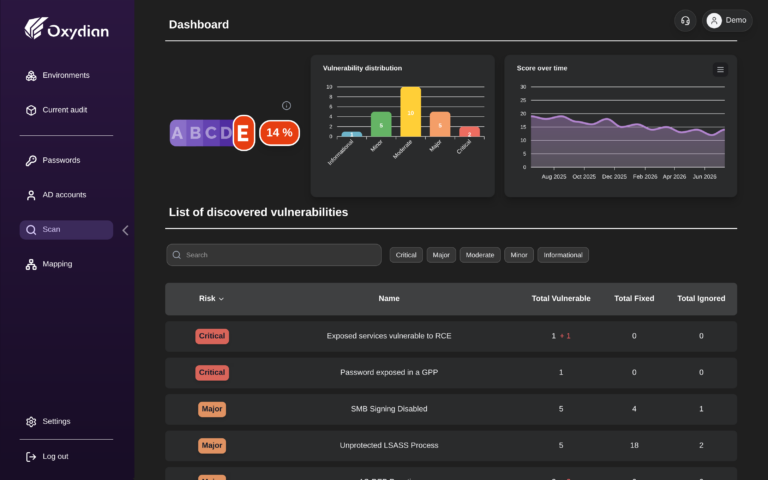The width and height of the screenshot is (768, 480).
Task: Click Critical badge on Password exposed row
Action: coord(212,373)
